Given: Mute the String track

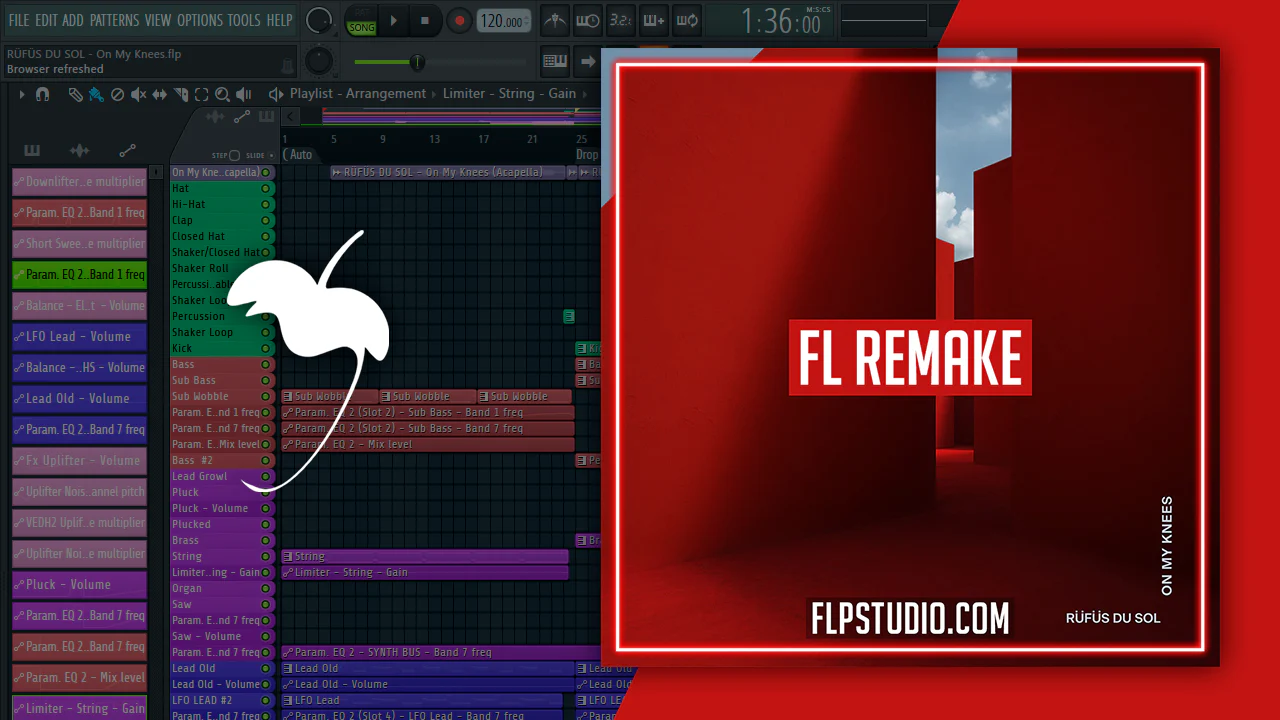Looking at the screenshot, I should tap(266, 556).
